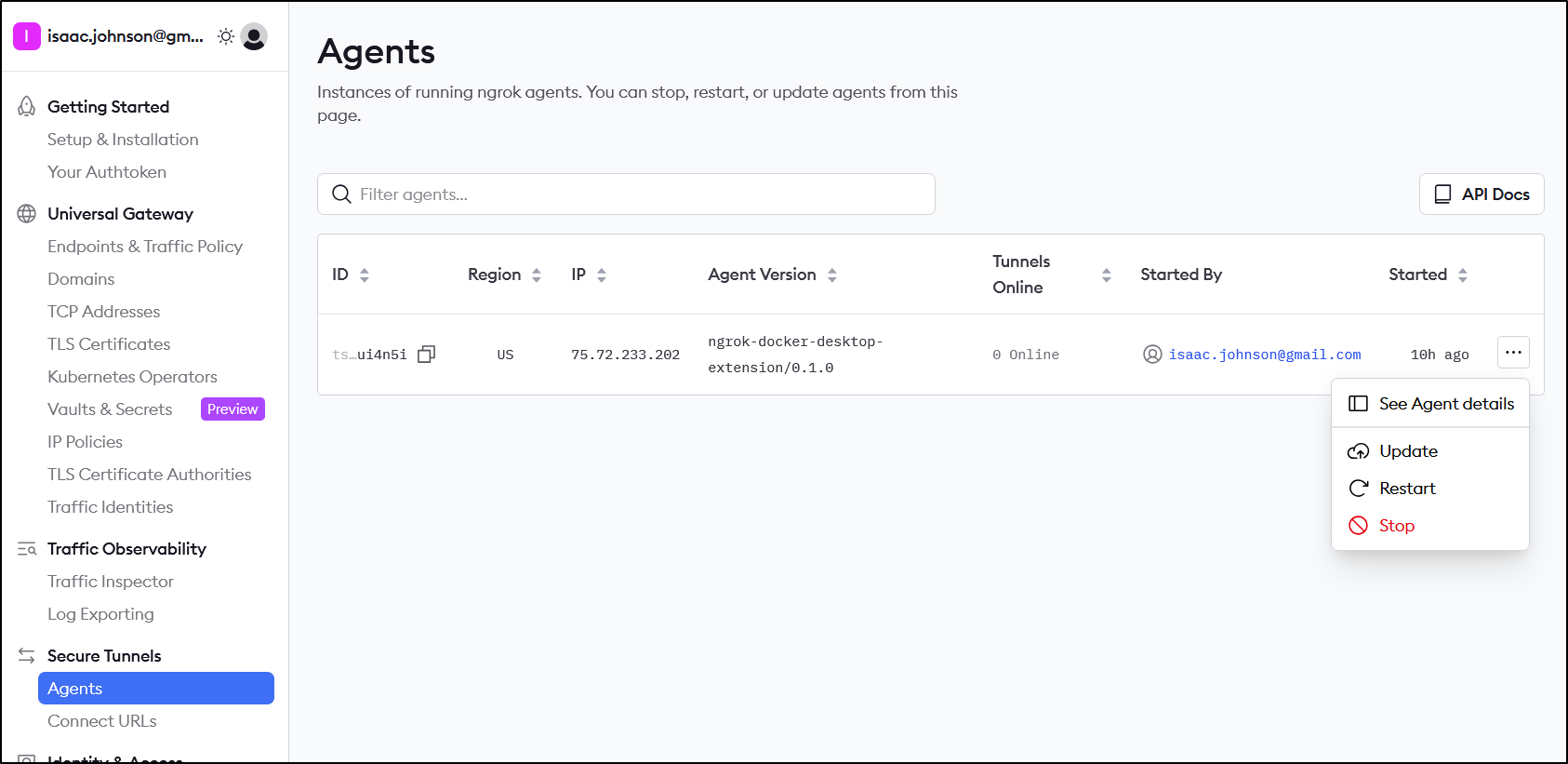Click the Getting Started rocket icon

coord(27,107)
